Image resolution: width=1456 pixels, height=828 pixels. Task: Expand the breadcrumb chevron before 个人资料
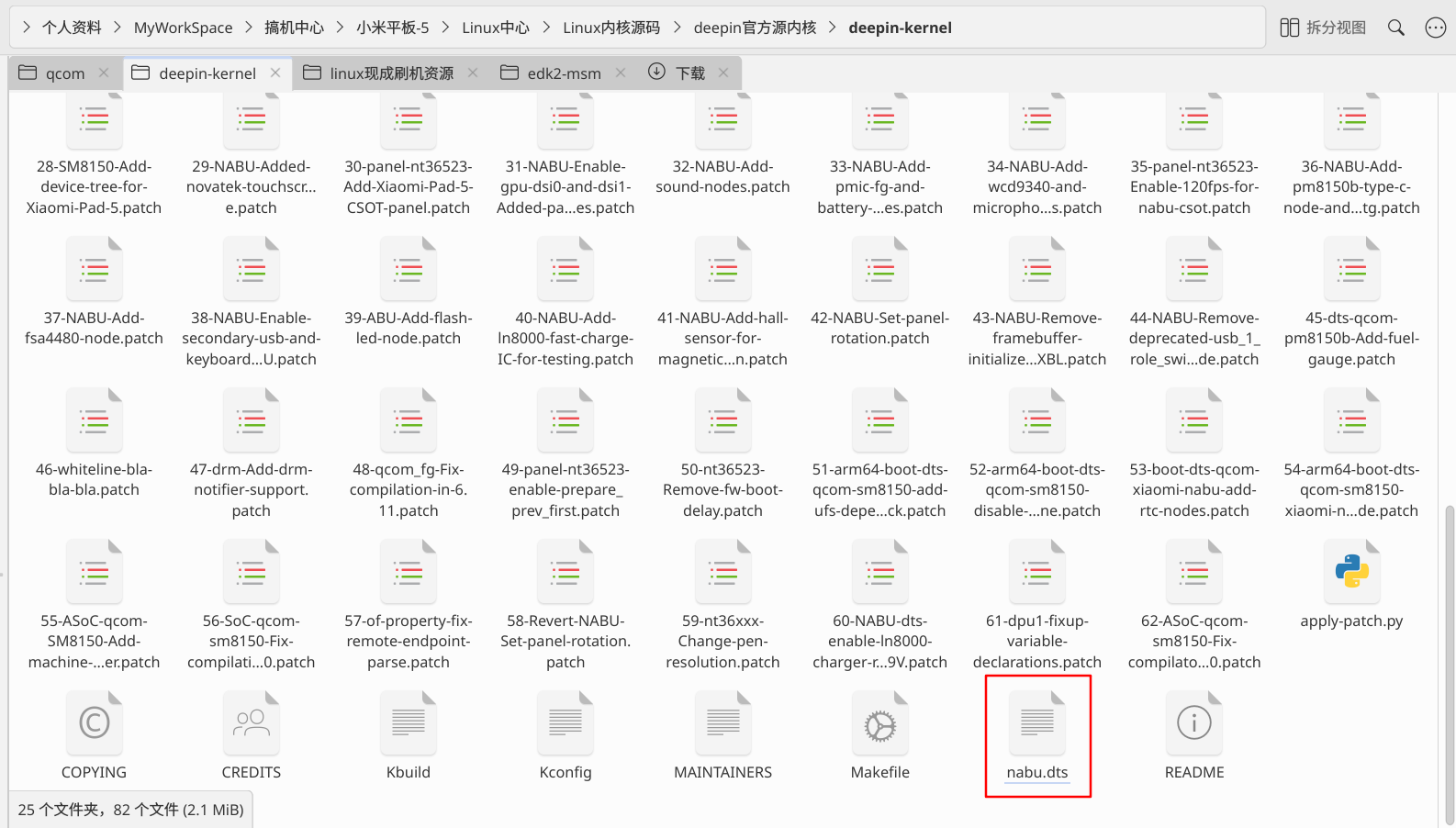click(27, 28)
